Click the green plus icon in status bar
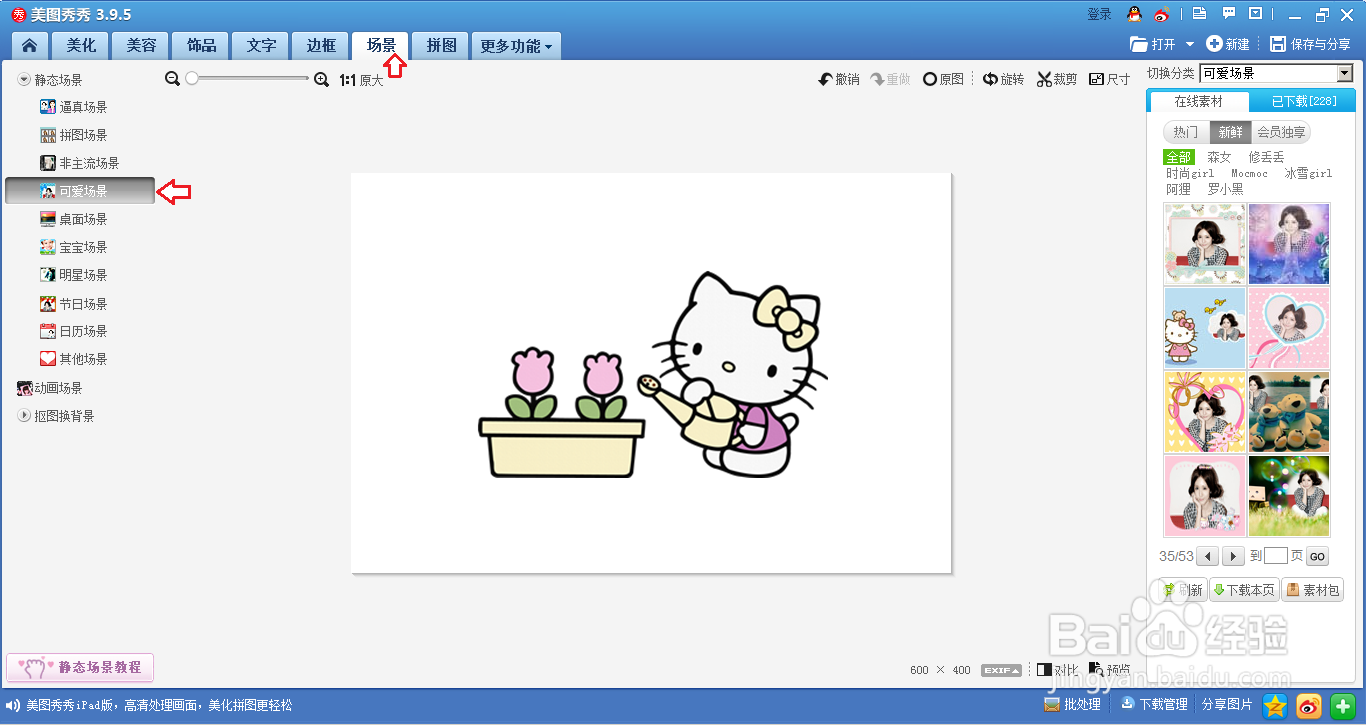Screen dimensions: 1366x725 1342,706
